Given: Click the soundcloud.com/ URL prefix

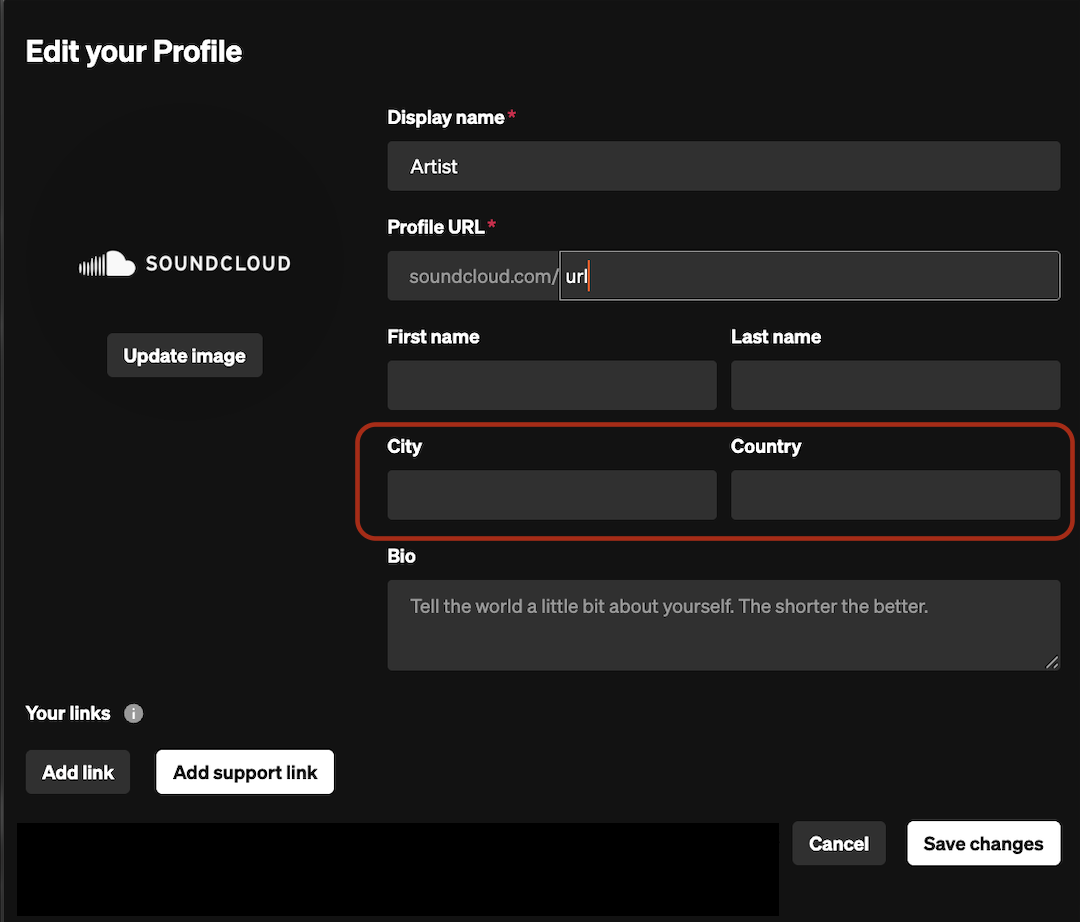Looking at the screenshot, I should tap(484, 276).
